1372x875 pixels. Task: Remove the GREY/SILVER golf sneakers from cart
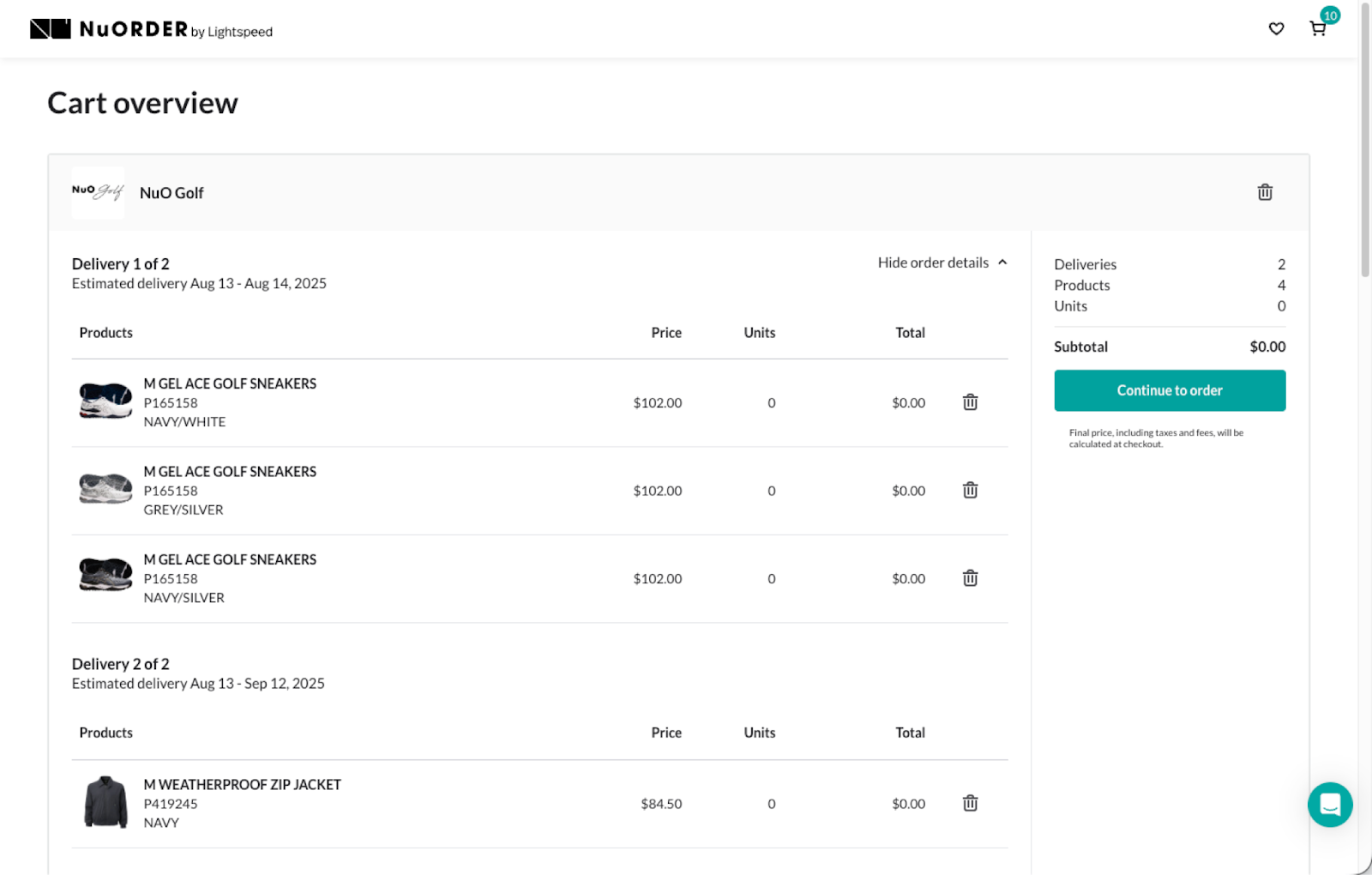969,490
